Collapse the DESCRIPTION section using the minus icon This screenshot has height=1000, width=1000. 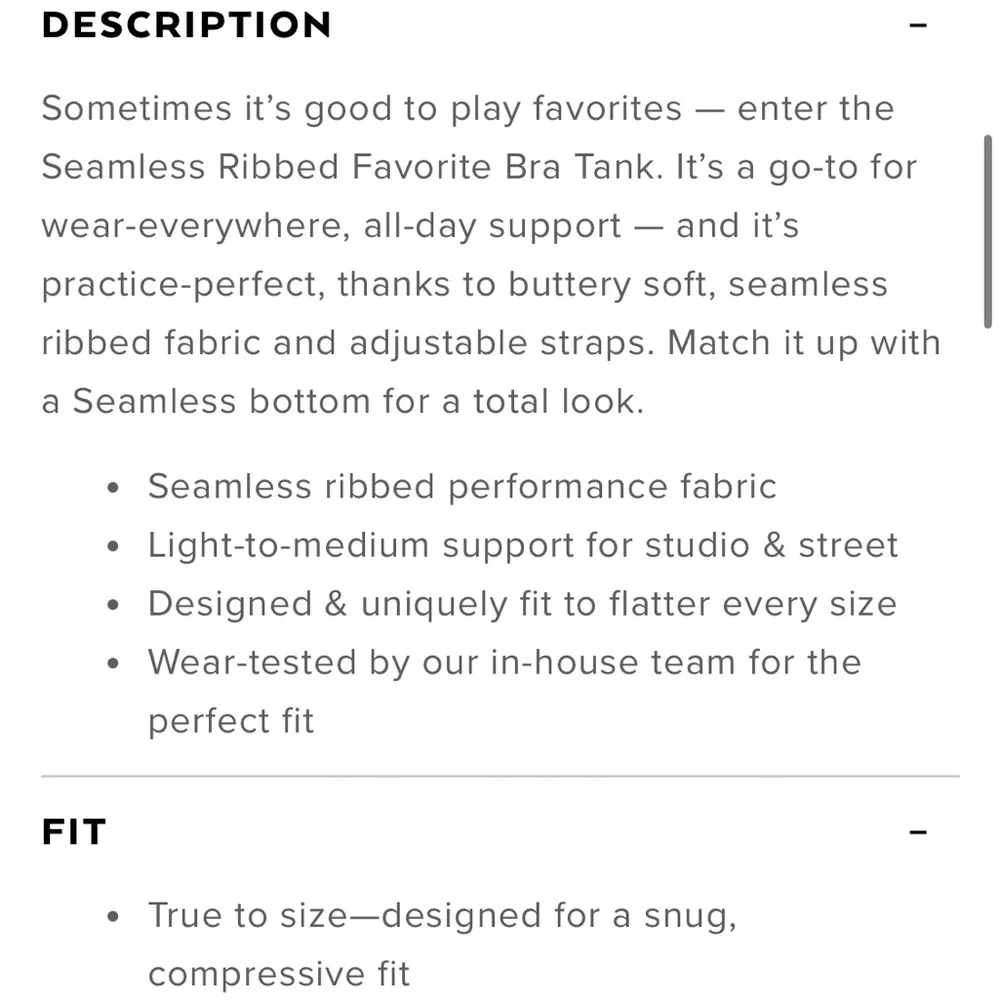[x=916, y=25]
